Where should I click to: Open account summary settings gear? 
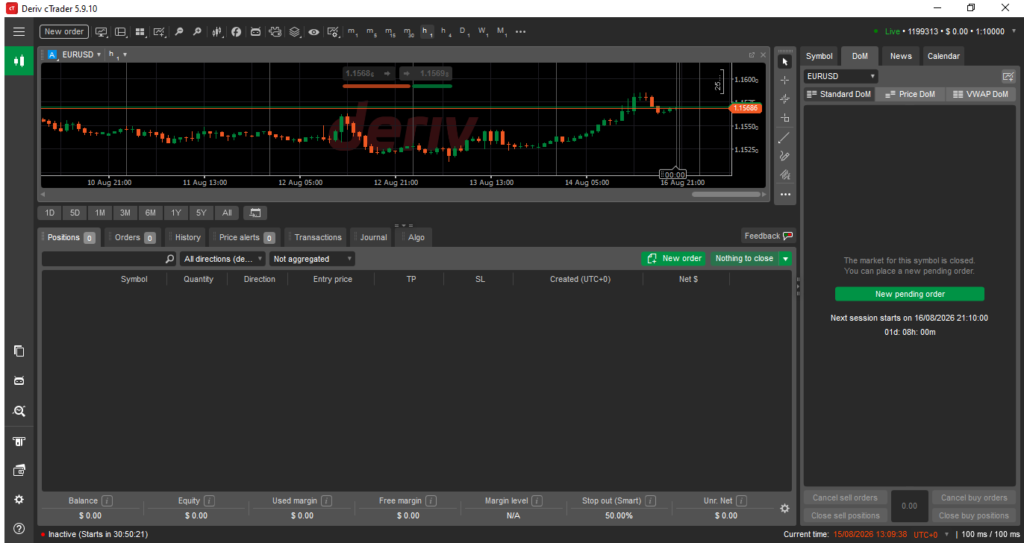[x=784, y=508]
